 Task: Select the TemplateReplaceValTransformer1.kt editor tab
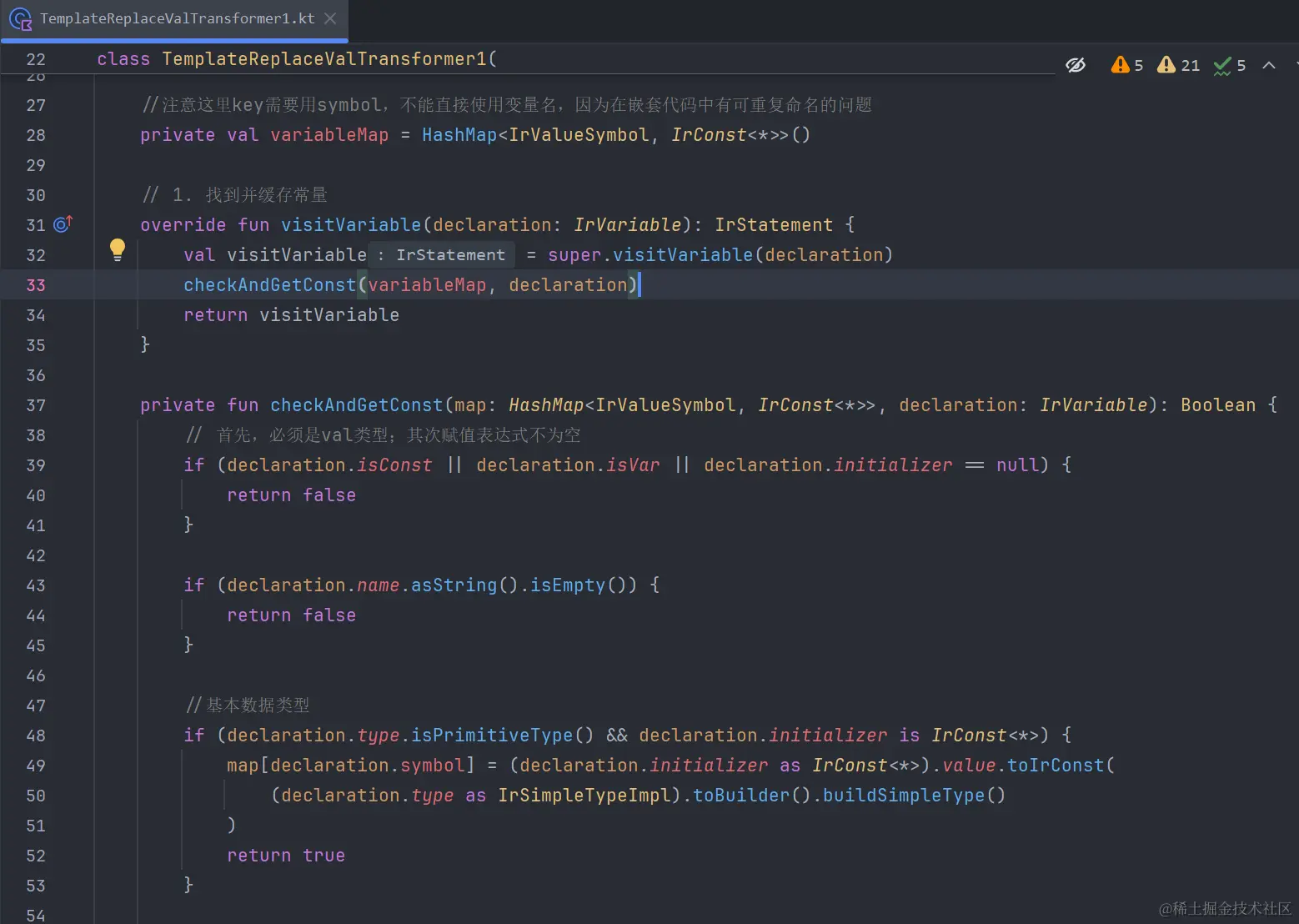(x=174, y=19)
